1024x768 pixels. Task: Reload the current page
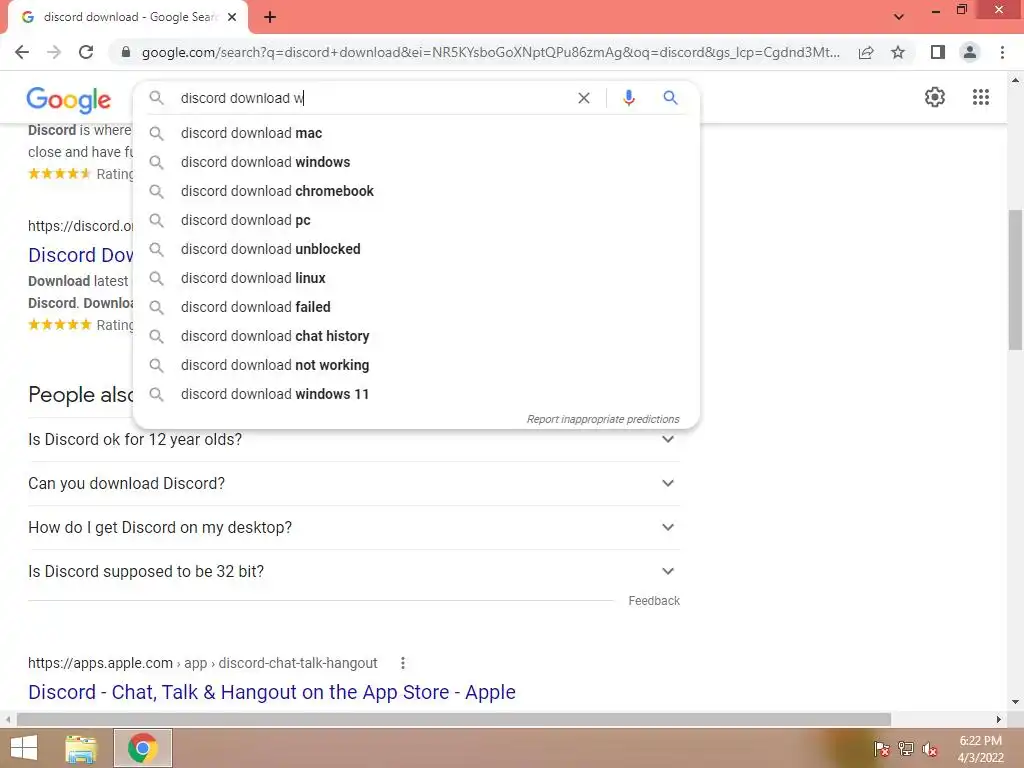click(86, 52)
